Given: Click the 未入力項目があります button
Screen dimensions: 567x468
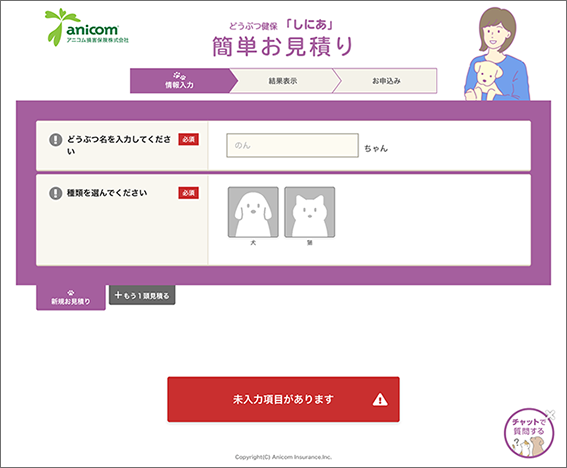Looking at the screenshot, I should [283, 399].
